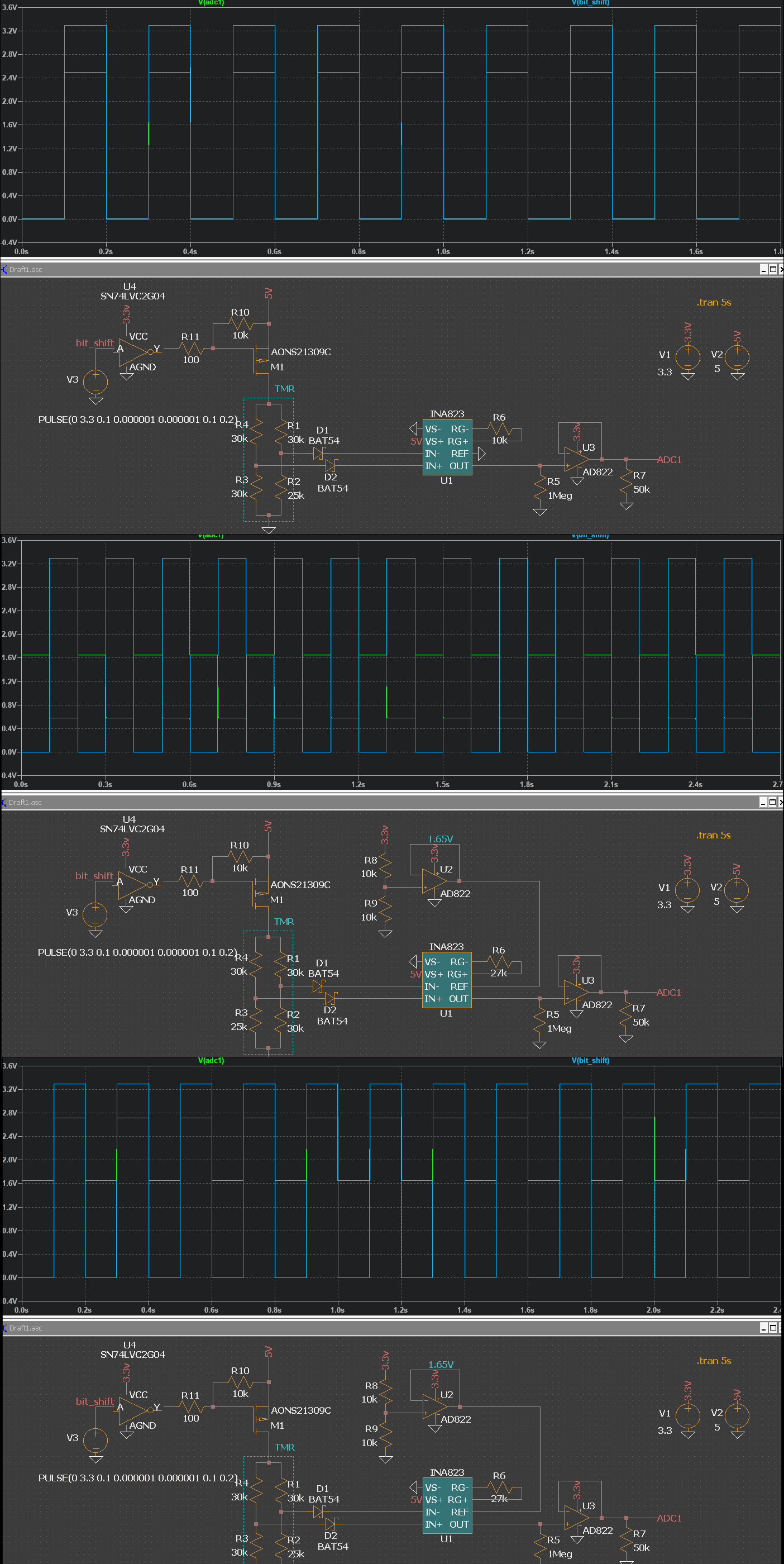Select the V(adc1) trace label in the lowest plot
This screenshot has height=1564, width=784.
click(x=211, y=1061)
